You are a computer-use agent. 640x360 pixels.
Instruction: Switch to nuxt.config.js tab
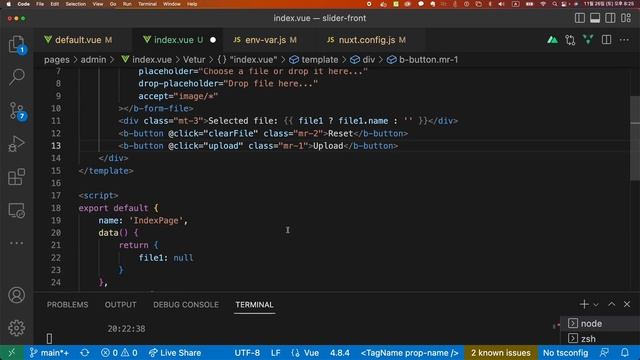(366, 40)
